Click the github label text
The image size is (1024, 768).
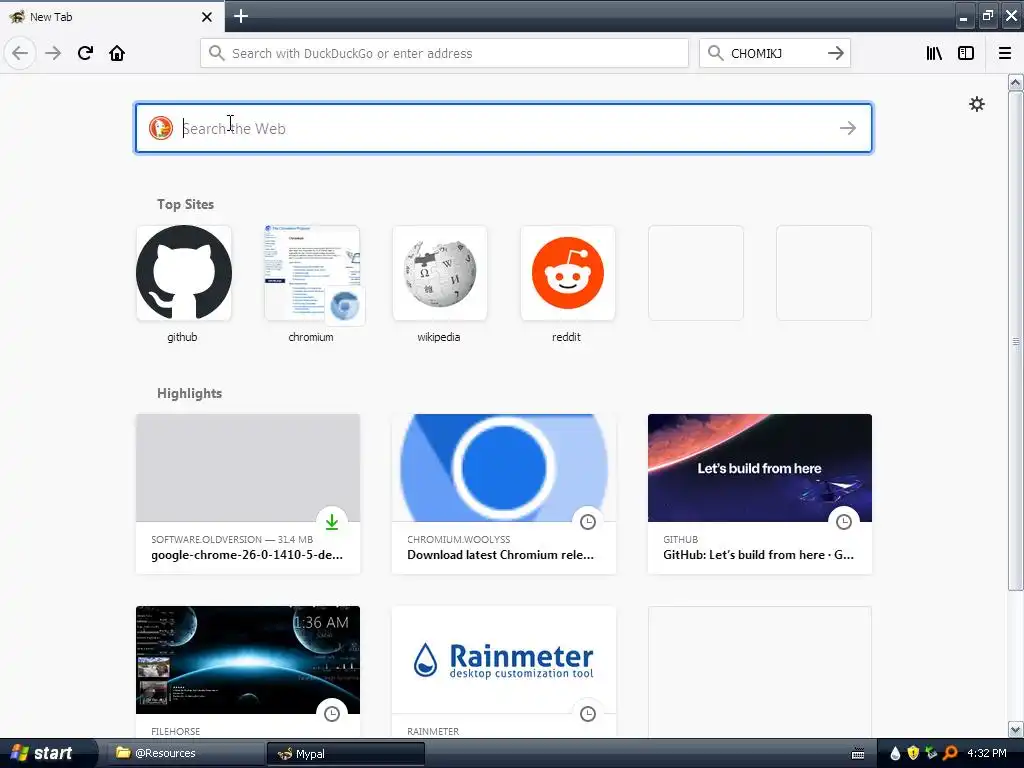click(182, 337)
